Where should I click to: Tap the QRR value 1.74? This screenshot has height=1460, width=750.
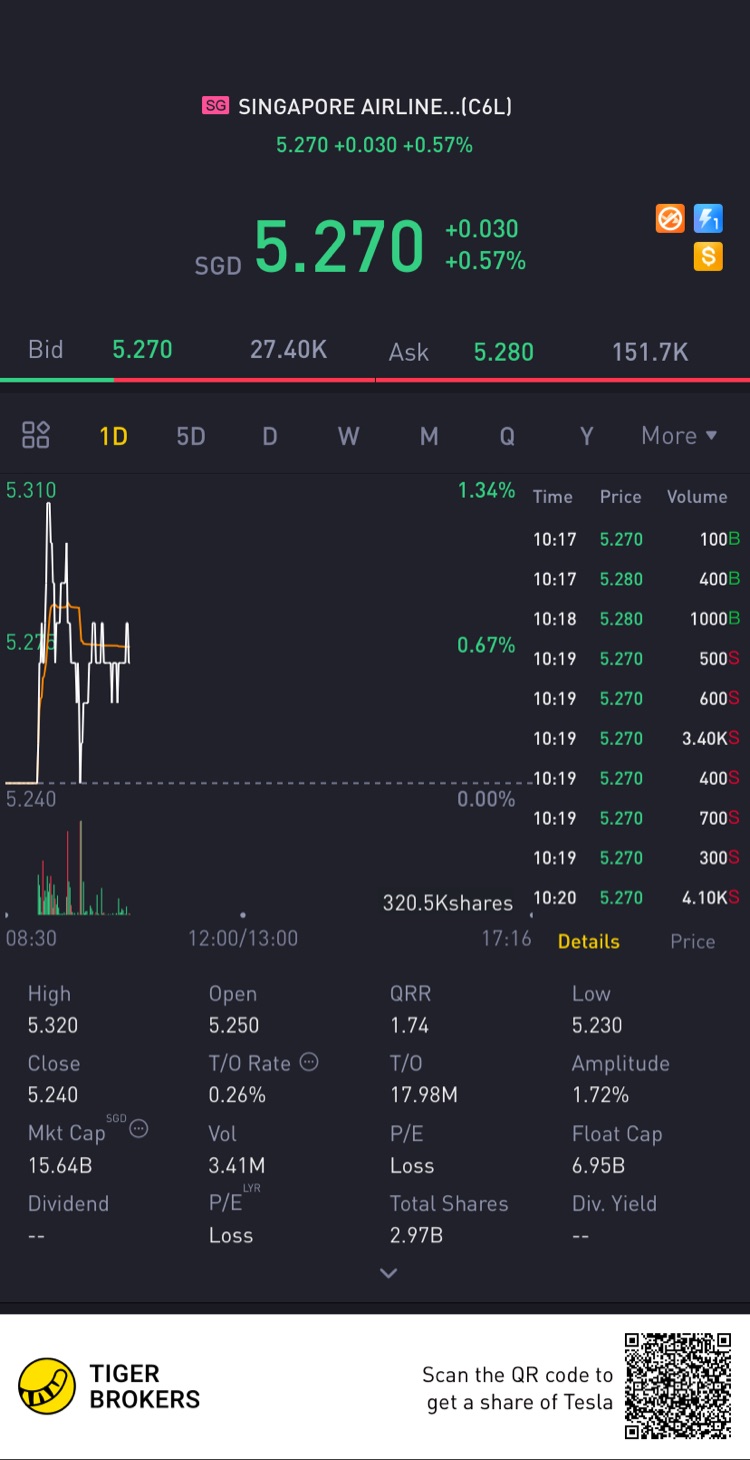pos(409,1026)
